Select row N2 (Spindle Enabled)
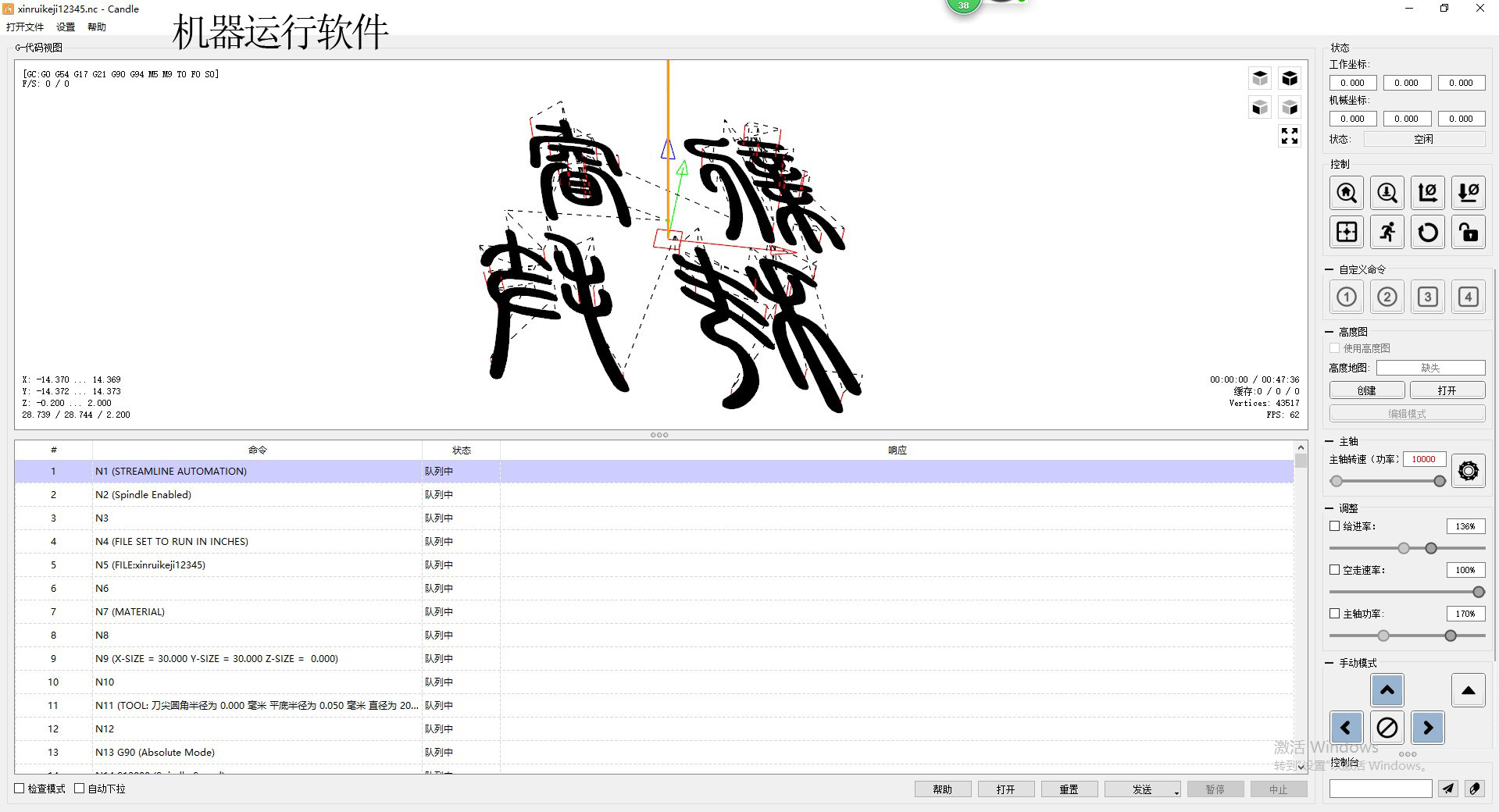 pos(654,495)
